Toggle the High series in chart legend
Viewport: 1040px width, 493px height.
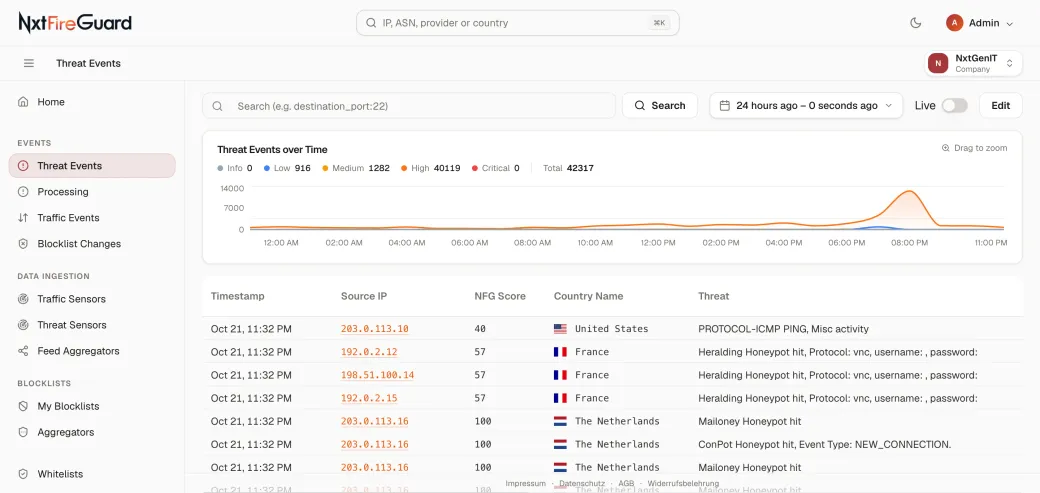[430, 168]
